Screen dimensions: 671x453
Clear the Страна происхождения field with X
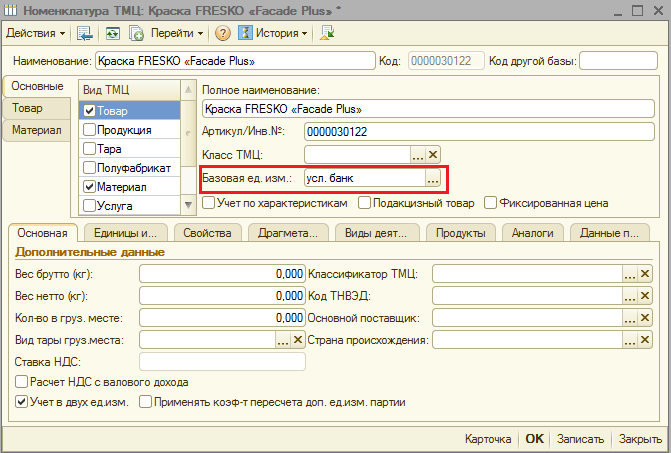pos(646,340)
